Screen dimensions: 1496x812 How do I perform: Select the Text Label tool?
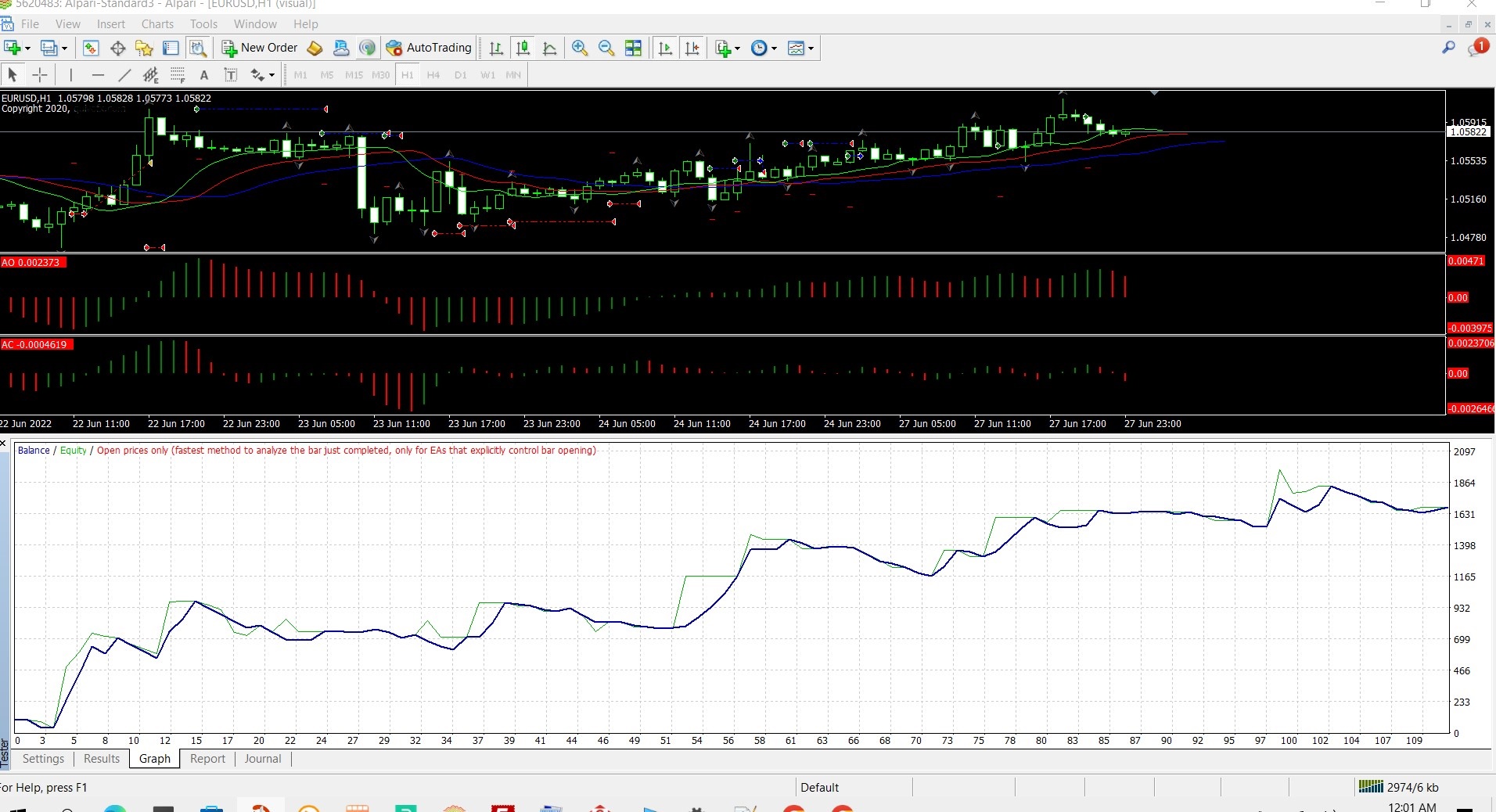(x=231, y=75)
